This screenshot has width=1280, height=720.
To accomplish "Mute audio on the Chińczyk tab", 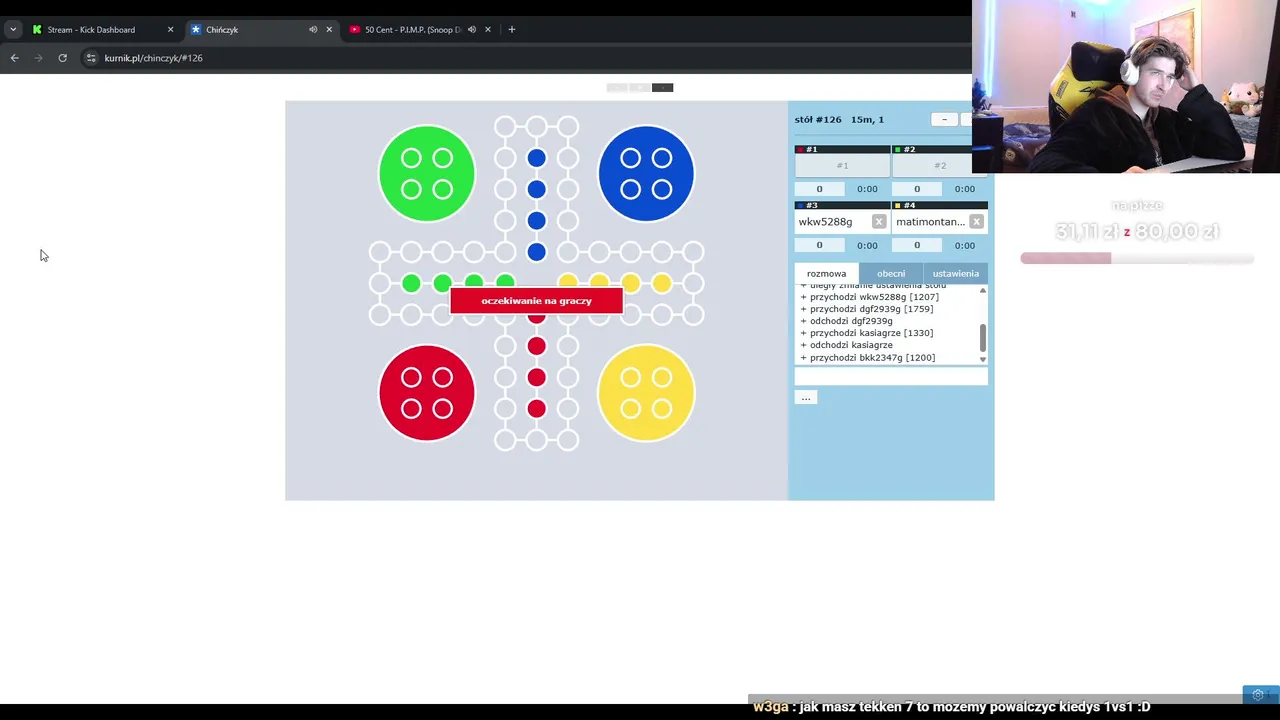I will coord(313,30).
